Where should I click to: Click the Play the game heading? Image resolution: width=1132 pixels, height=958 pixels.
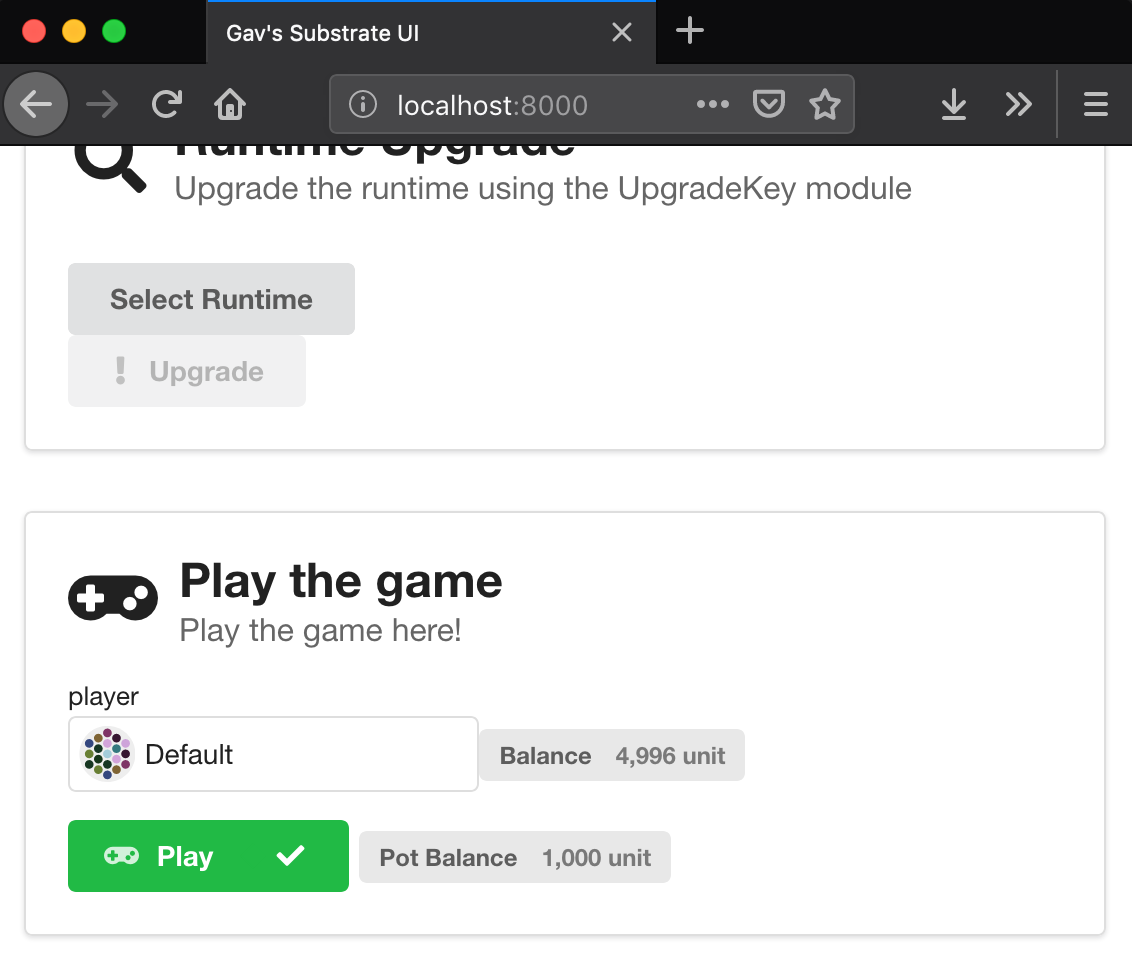tap(341, 581)
